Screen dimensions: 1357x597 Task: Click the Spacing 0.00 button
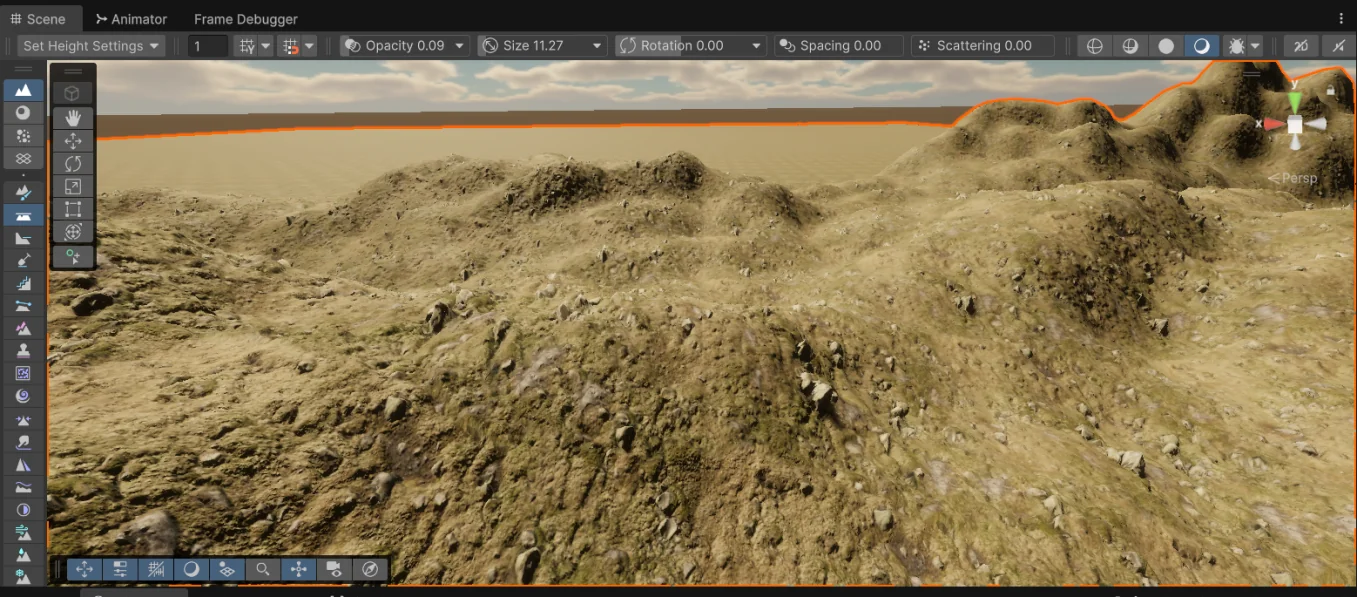tap(839, 46)
